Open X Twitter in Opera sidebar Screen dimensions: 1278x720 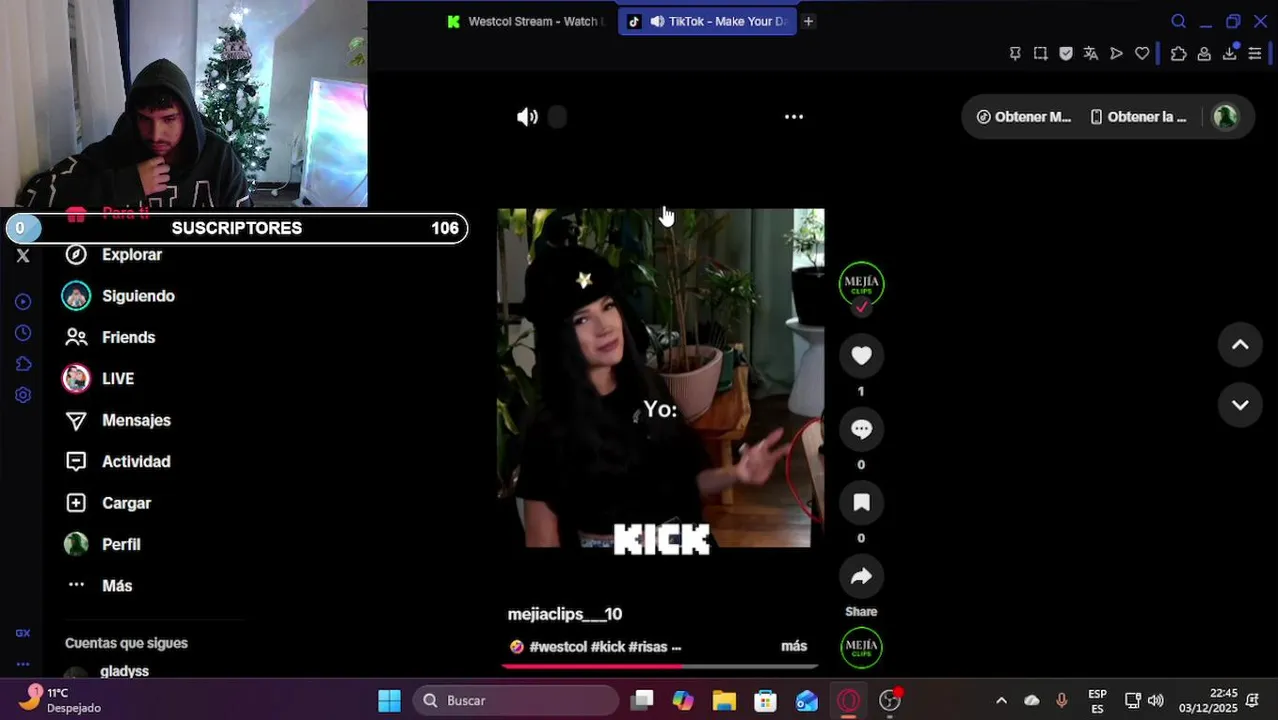[23, 255]
